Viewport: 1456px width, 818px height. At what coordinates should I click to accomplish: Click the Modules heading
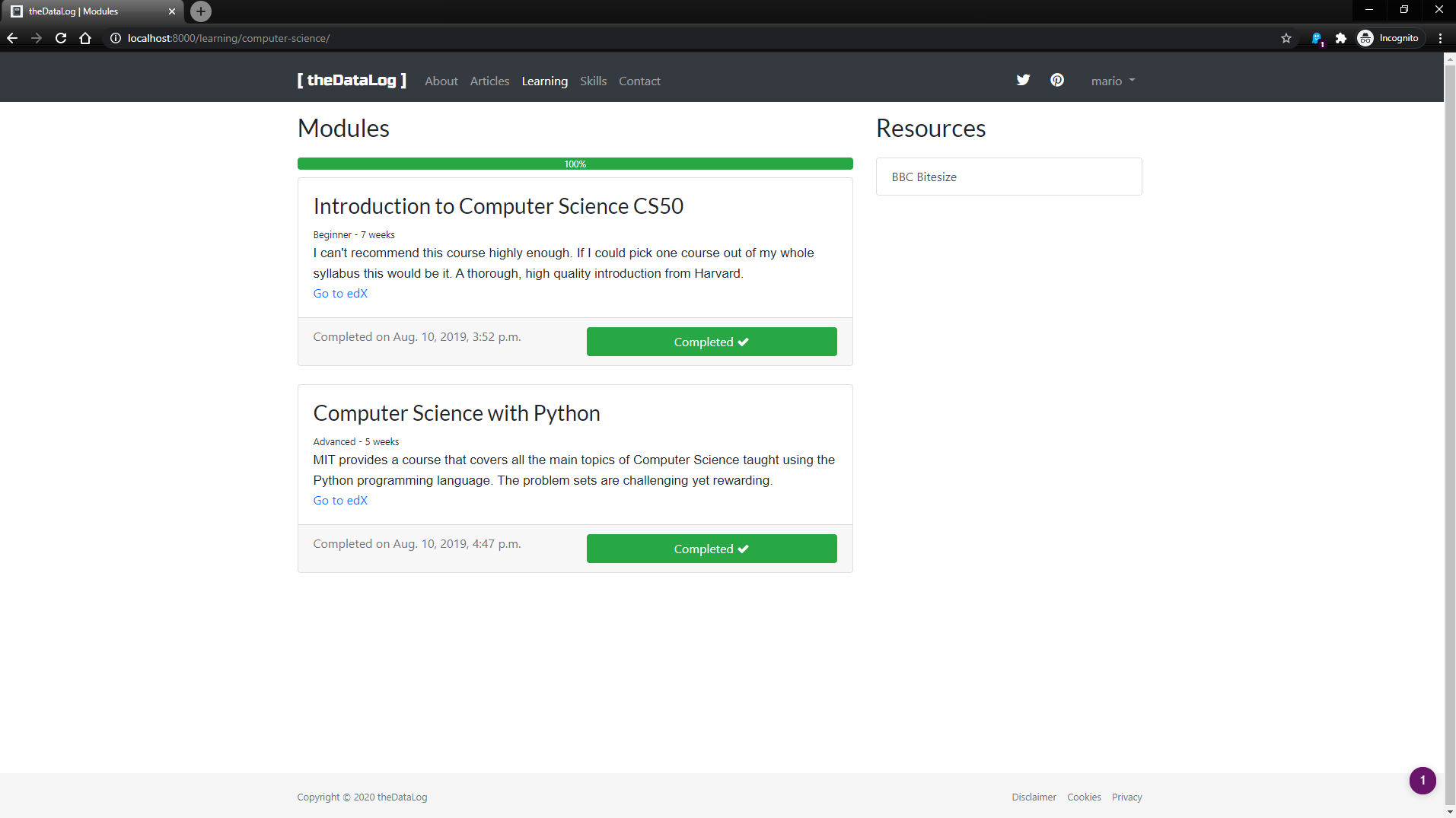coord(343,128)
